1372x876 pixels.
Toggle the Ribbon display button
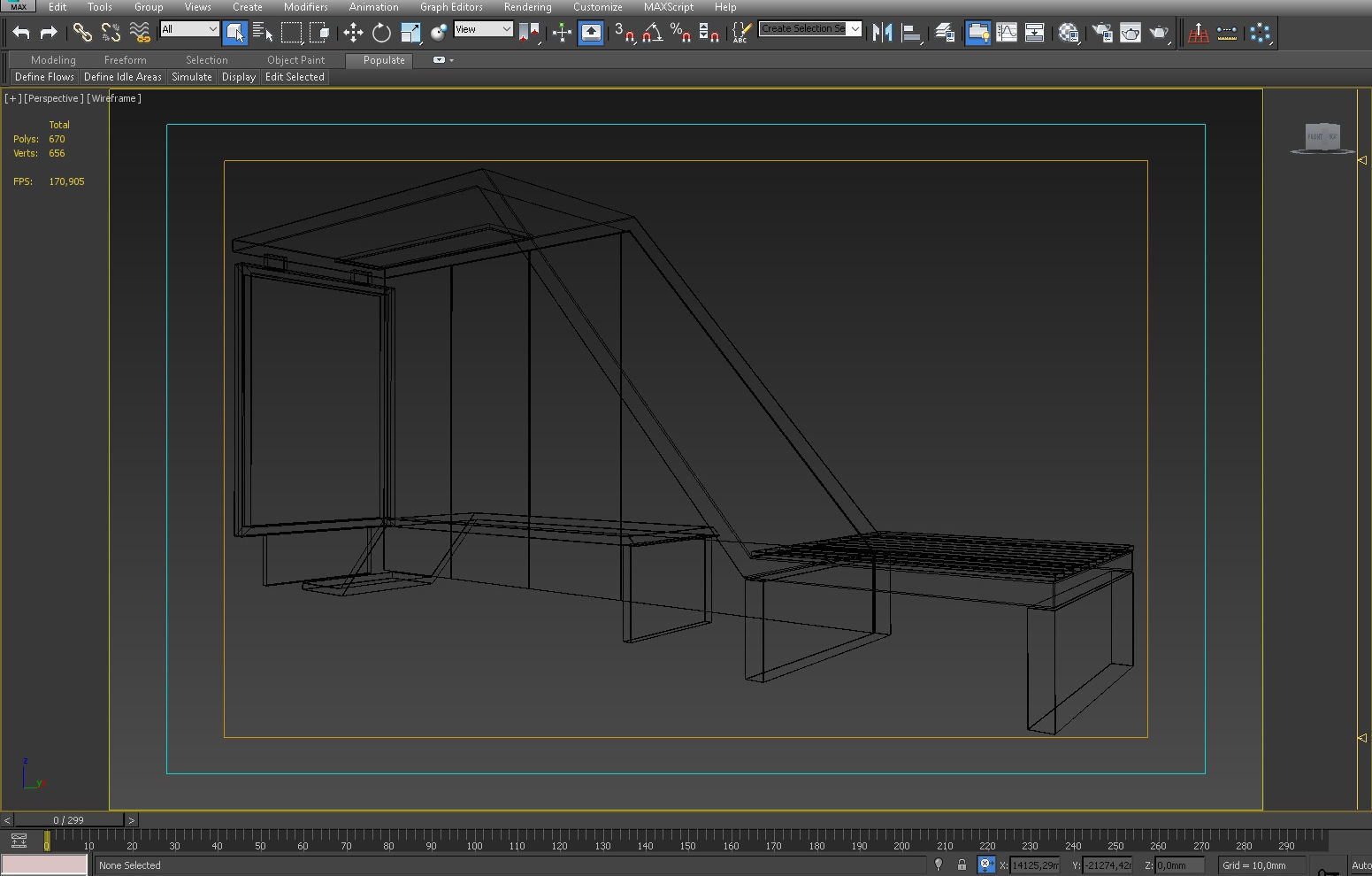click(x=977, y=33)
